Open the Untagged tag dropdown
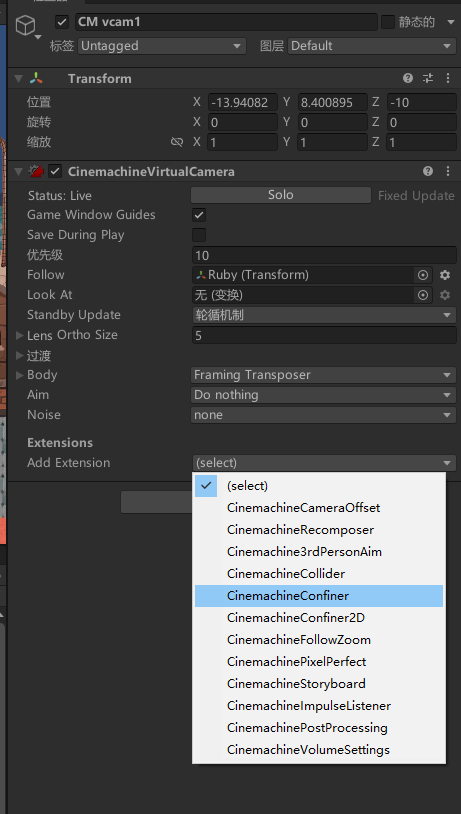 point(162,46)
